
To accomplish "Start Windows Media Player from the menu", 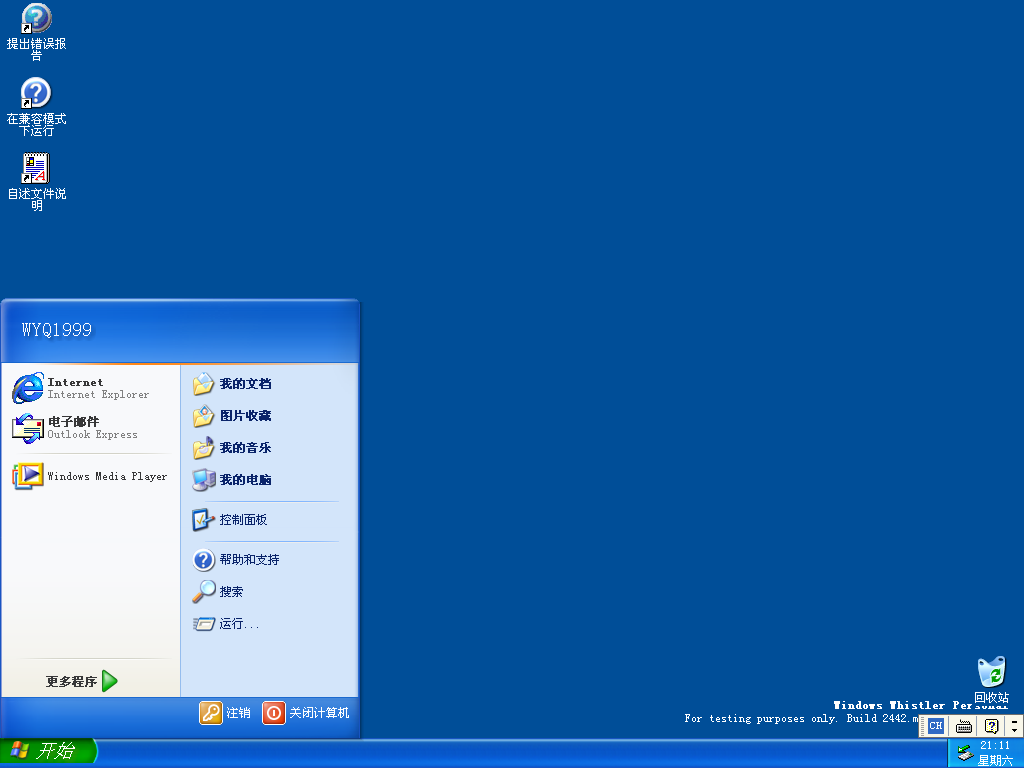I will point(91,476).
